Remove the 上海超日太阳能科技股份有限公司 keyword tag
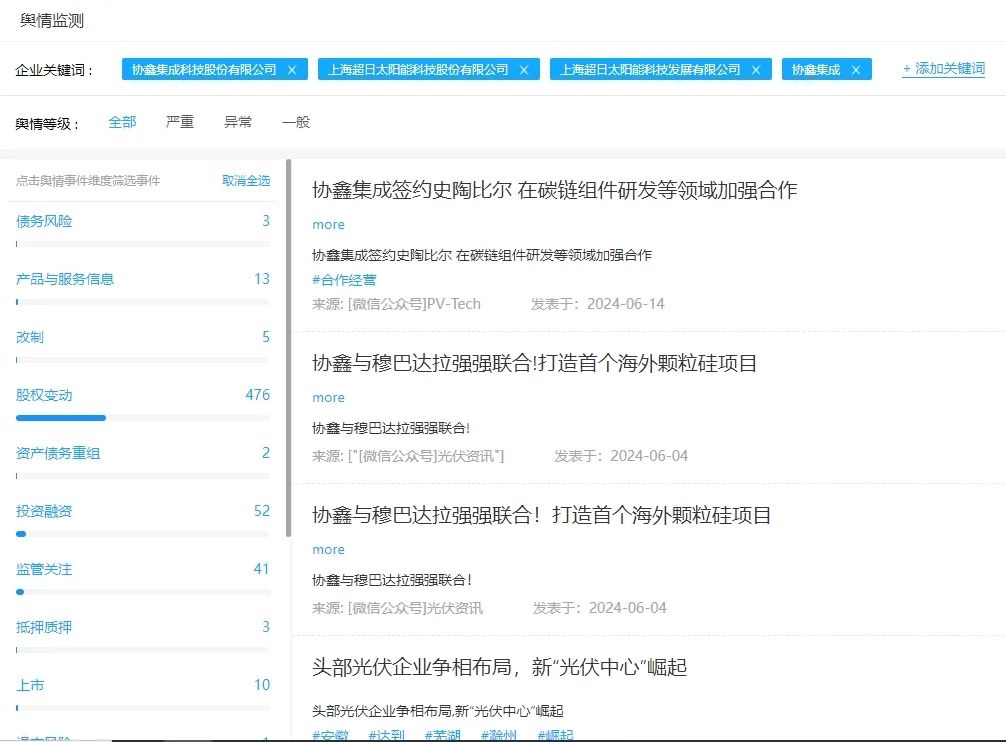Image resolution: width=1006 pixels, height=742 pixels. click(x=524, y=70)
